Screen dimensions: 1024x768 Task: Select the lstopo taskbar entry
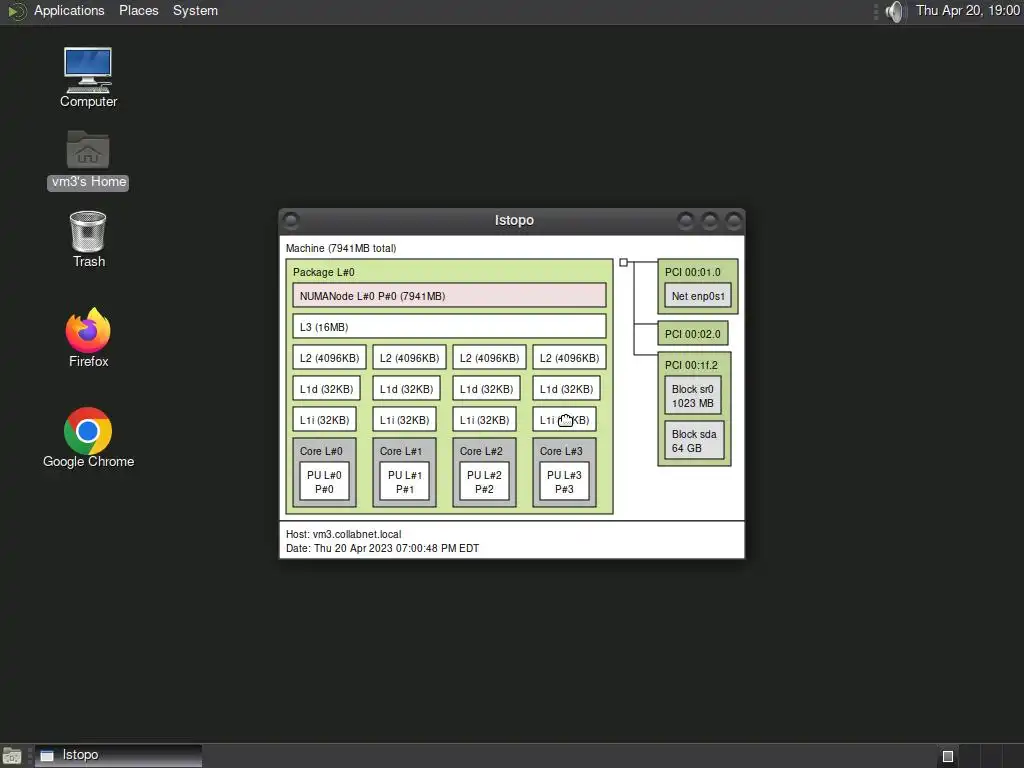[118, 756]
